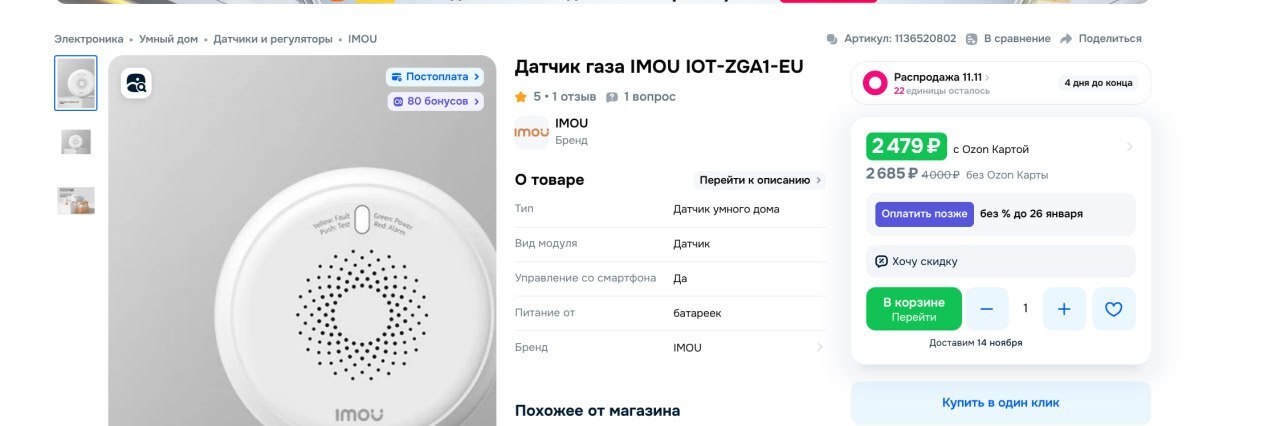Click the star rating icon
Screen dimensions: 1280x426
point(521,97)
